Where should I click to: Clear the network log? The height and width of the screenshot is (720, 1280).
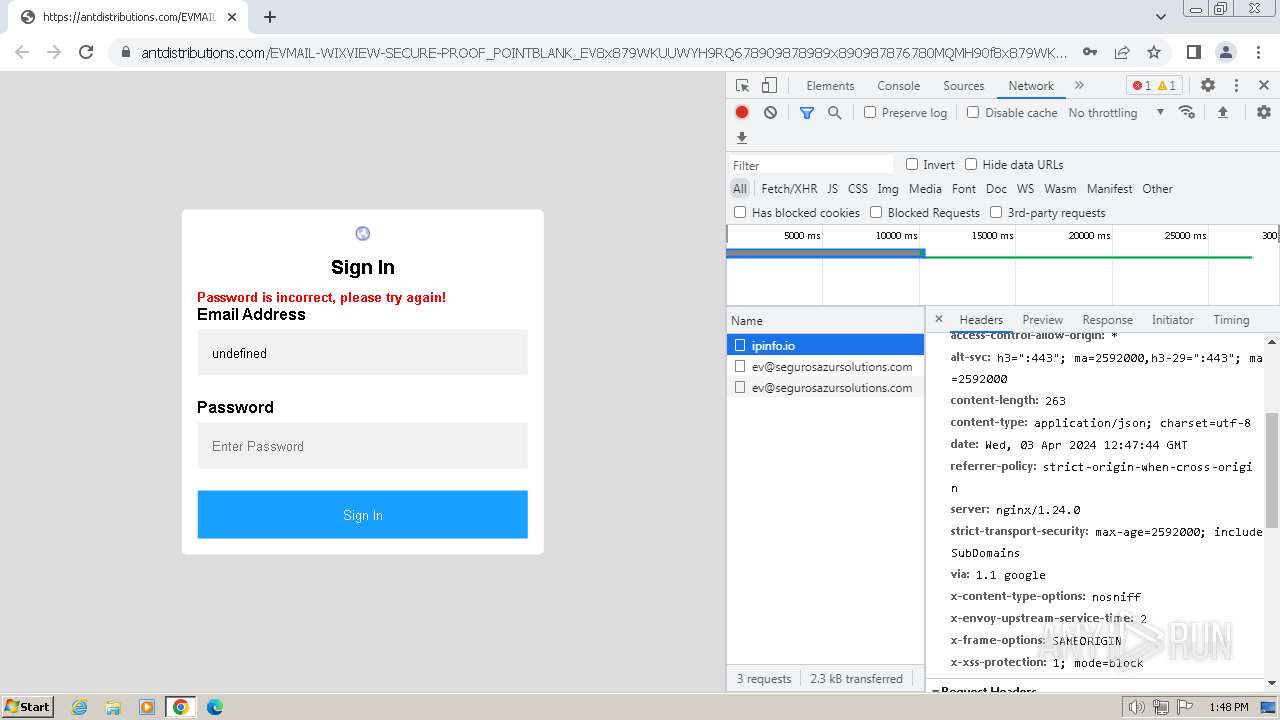pyautogui.click(x=770, y=113)
